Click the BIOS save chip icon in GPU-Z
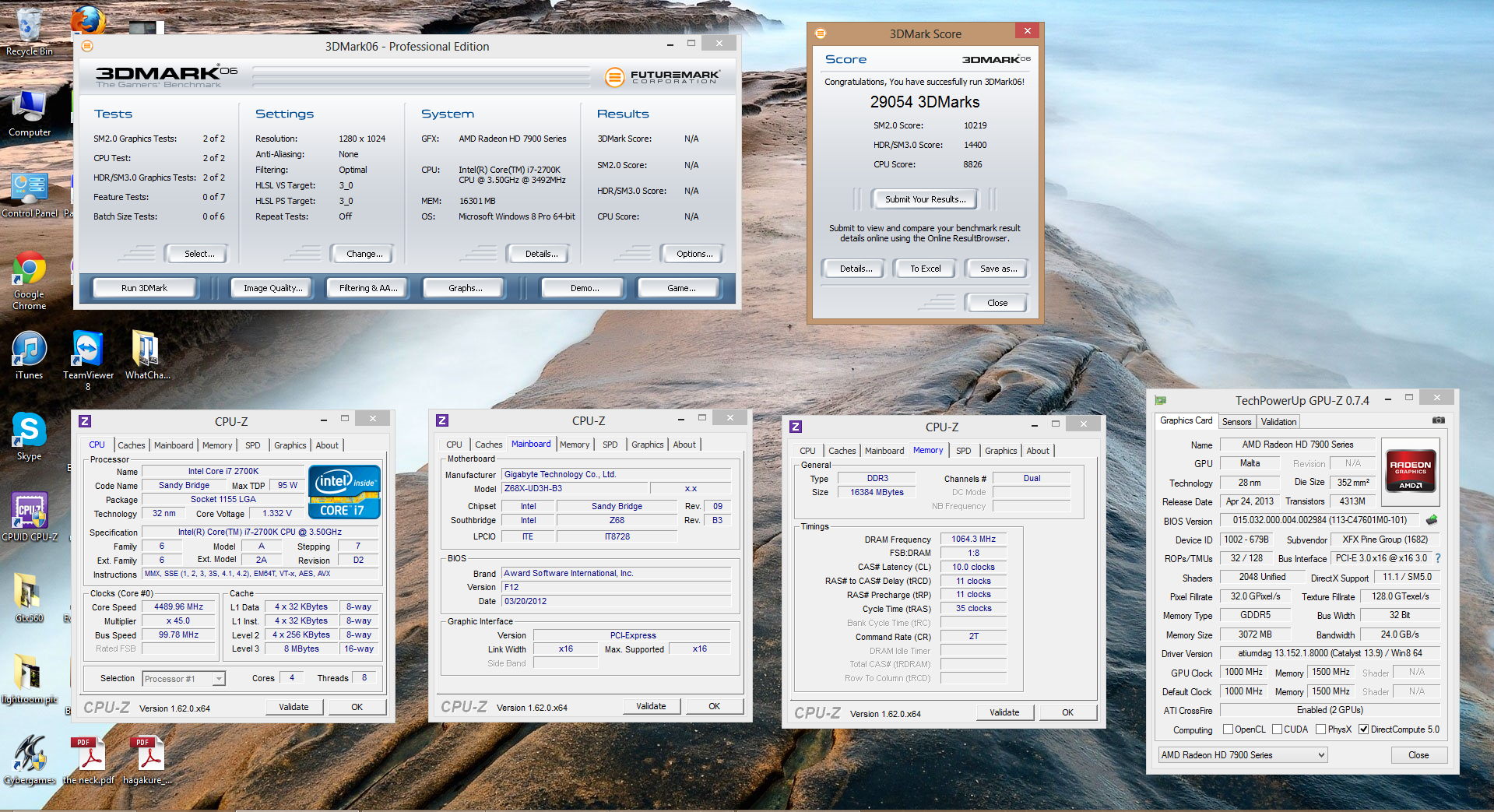The width and height of the screenshot is (1494, 812). (1431, 519)
